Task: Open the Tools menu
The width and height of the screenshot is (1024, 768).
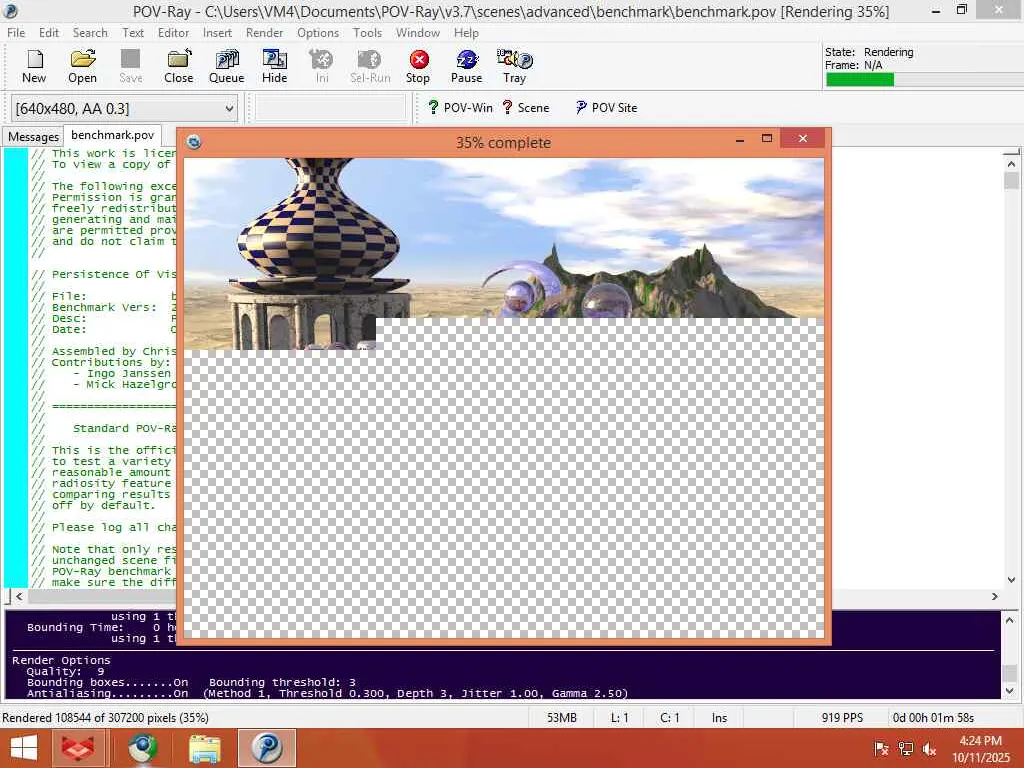Action: coord(368,33)
